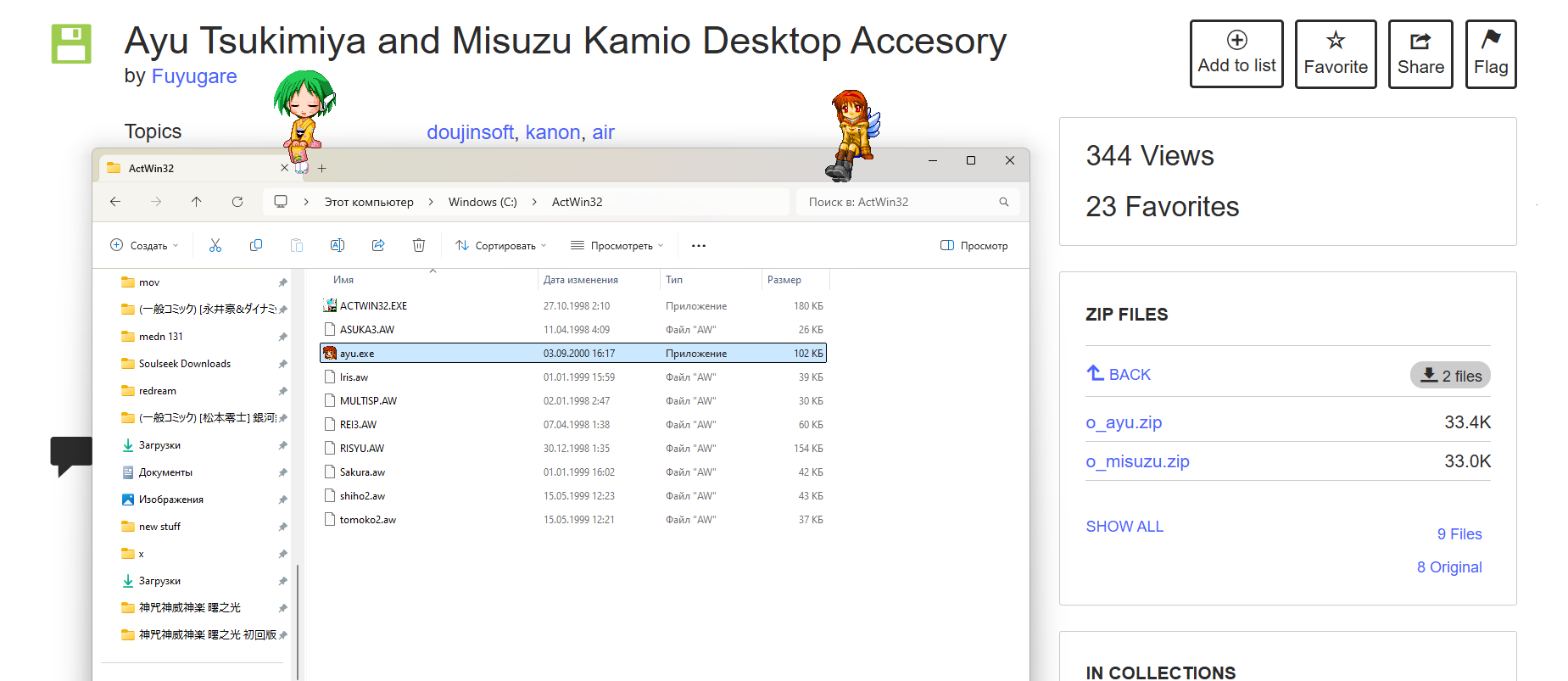Sort by Тип column header

click(x=674, y=280)
